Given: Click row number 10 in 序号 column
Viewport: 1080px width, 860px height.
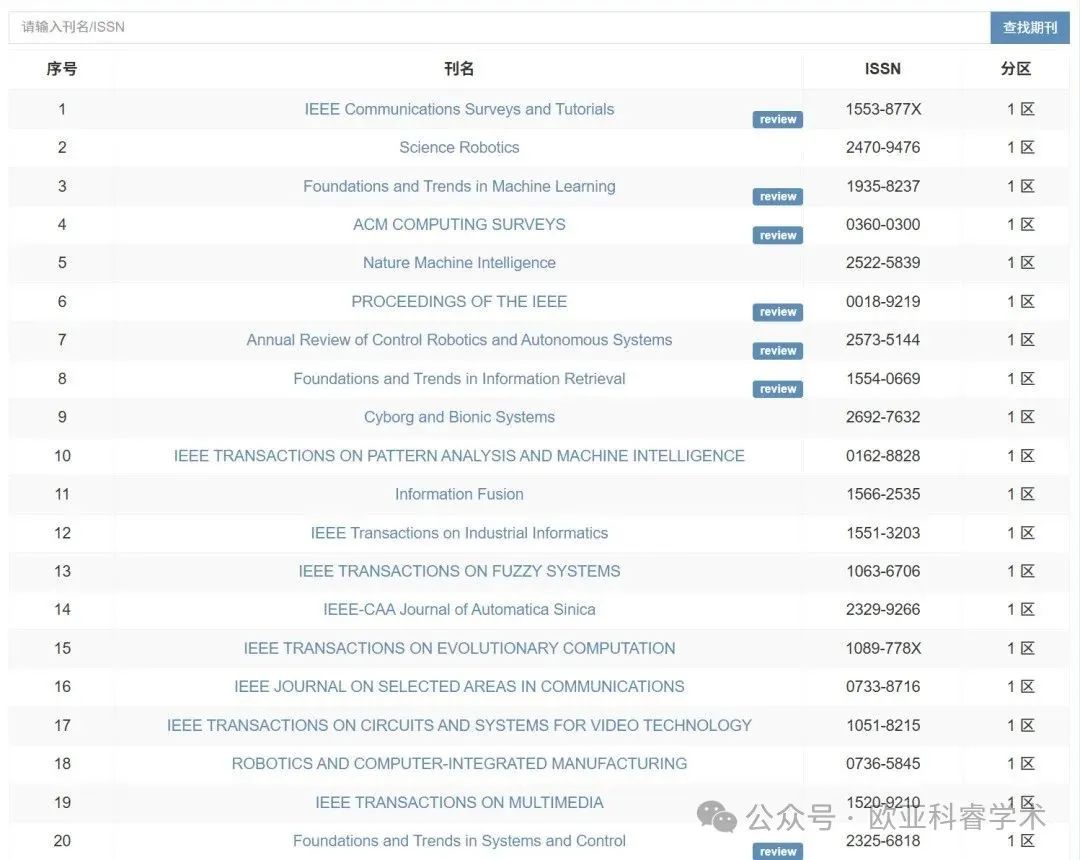Looking at the screenshot, I should (62, 456).
